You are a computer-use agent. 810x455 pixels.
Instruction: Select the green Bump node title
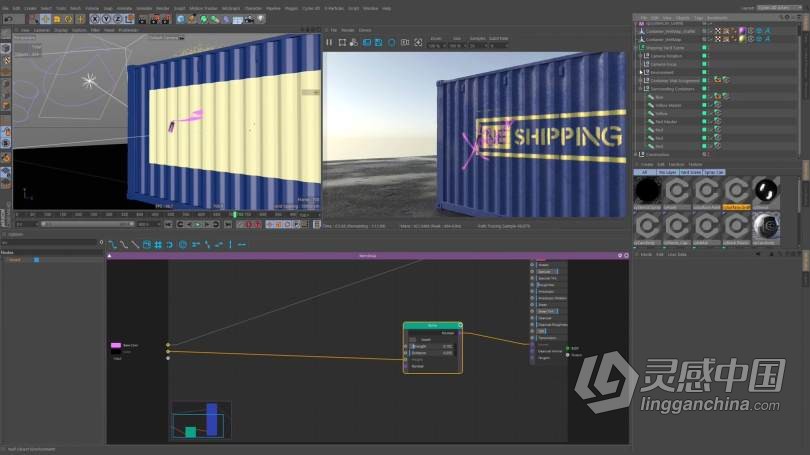click(432, 325)
